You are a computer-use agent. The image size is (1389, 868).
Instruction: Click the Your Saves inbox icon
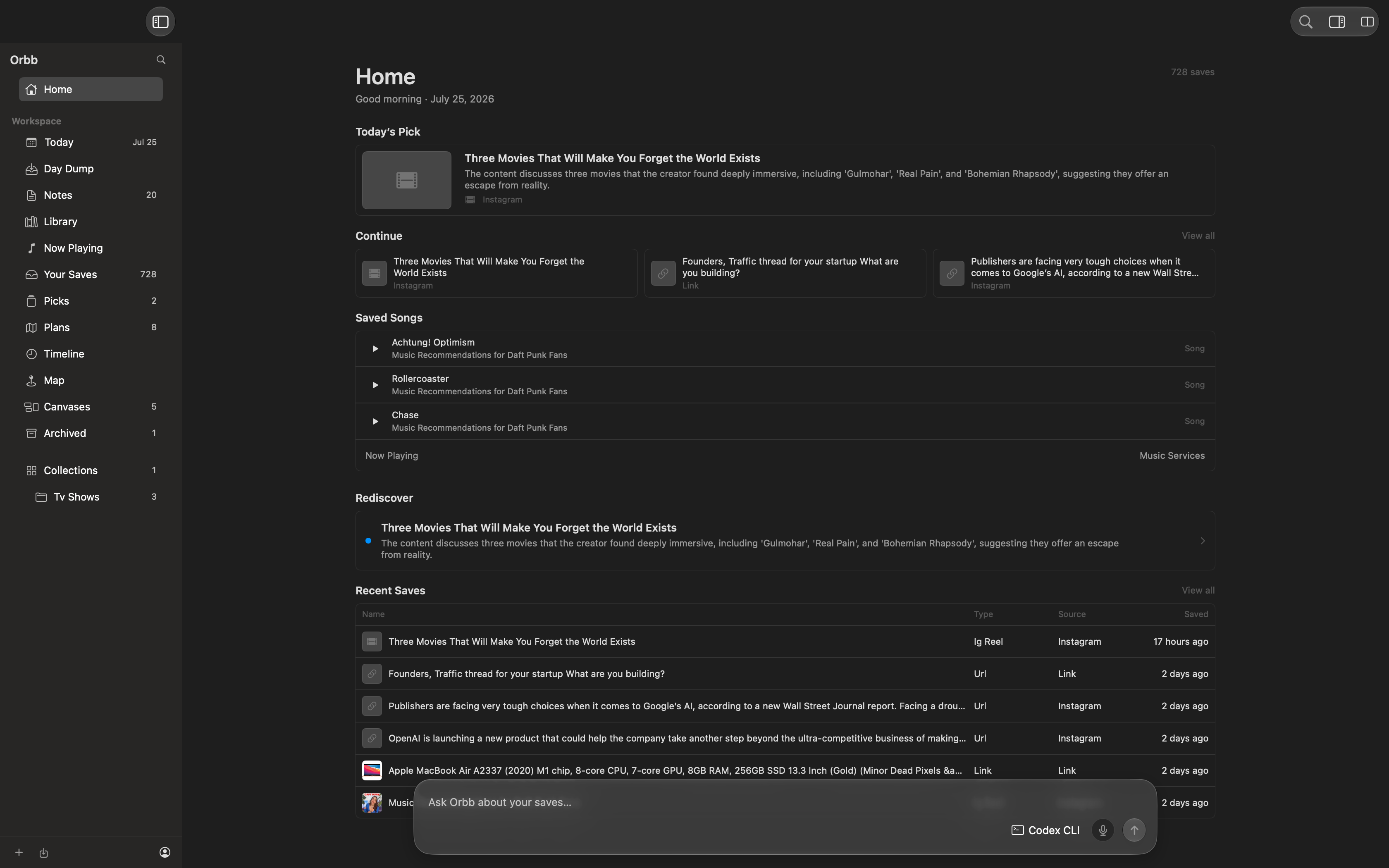(x=31, y=275)
